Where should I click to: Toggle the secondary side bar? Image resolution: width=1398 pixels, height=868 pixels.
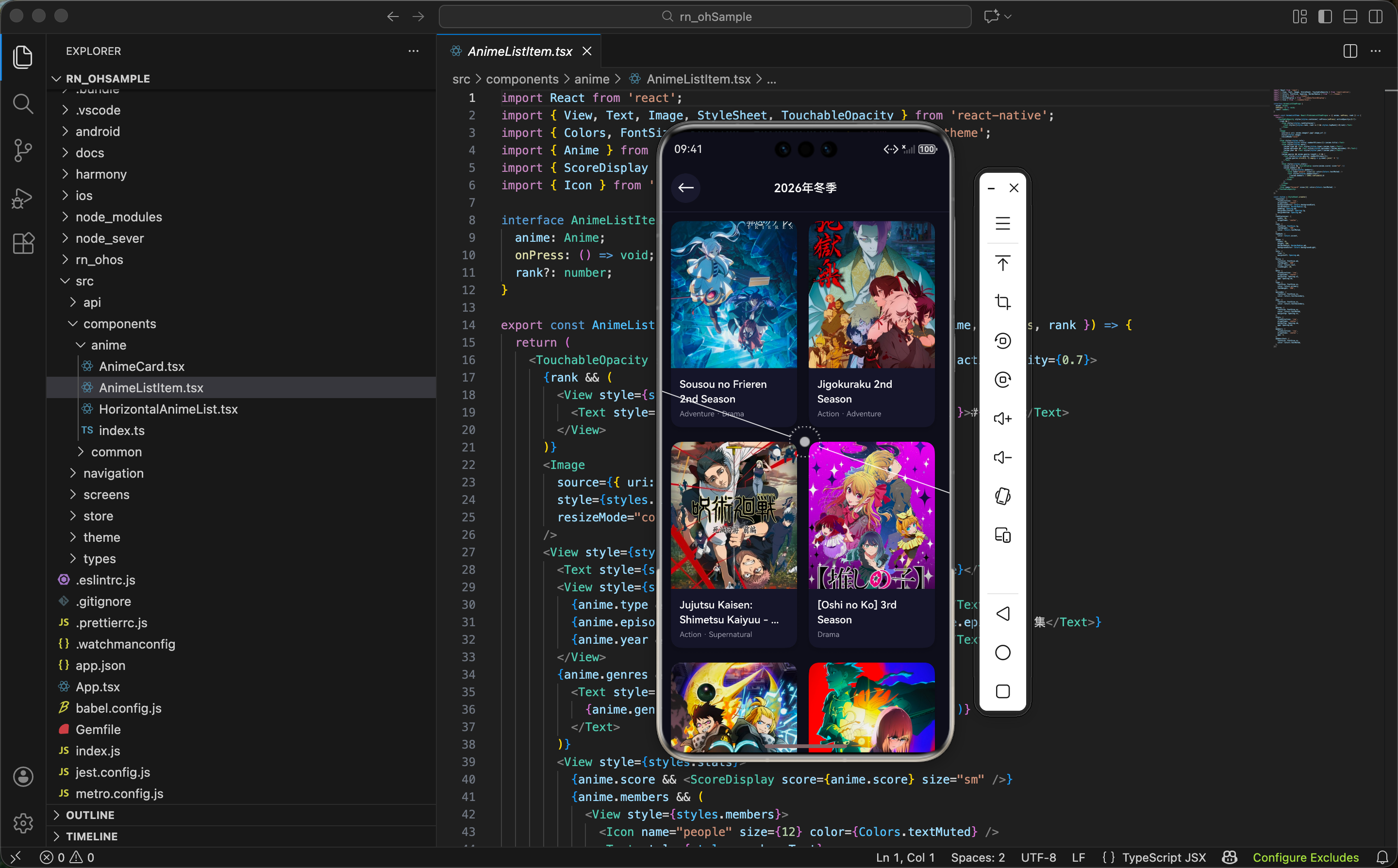tap(1375, 17)
